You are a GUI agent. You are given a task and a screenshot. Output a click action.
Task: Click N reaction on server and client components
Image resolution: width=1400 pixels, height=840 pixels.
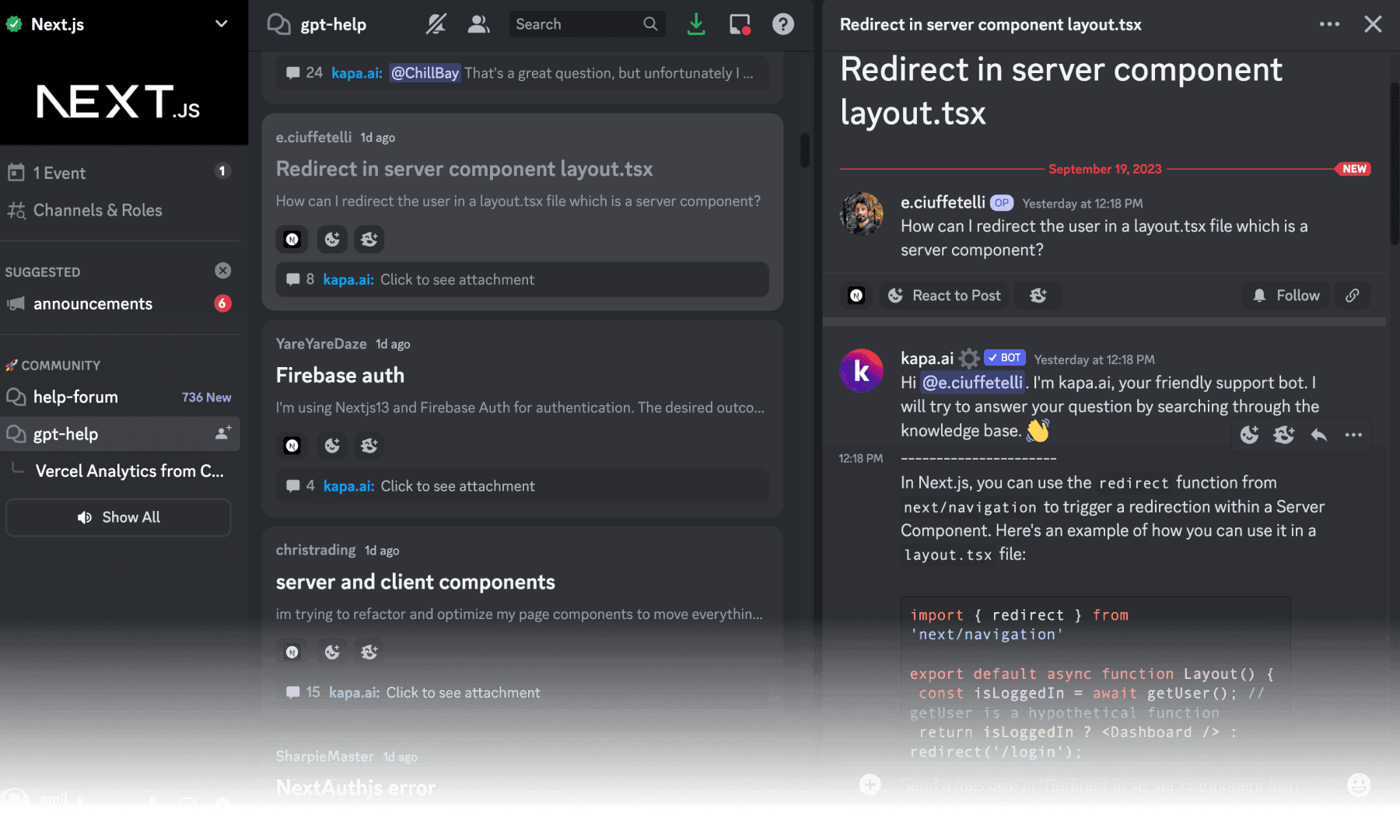292,652
